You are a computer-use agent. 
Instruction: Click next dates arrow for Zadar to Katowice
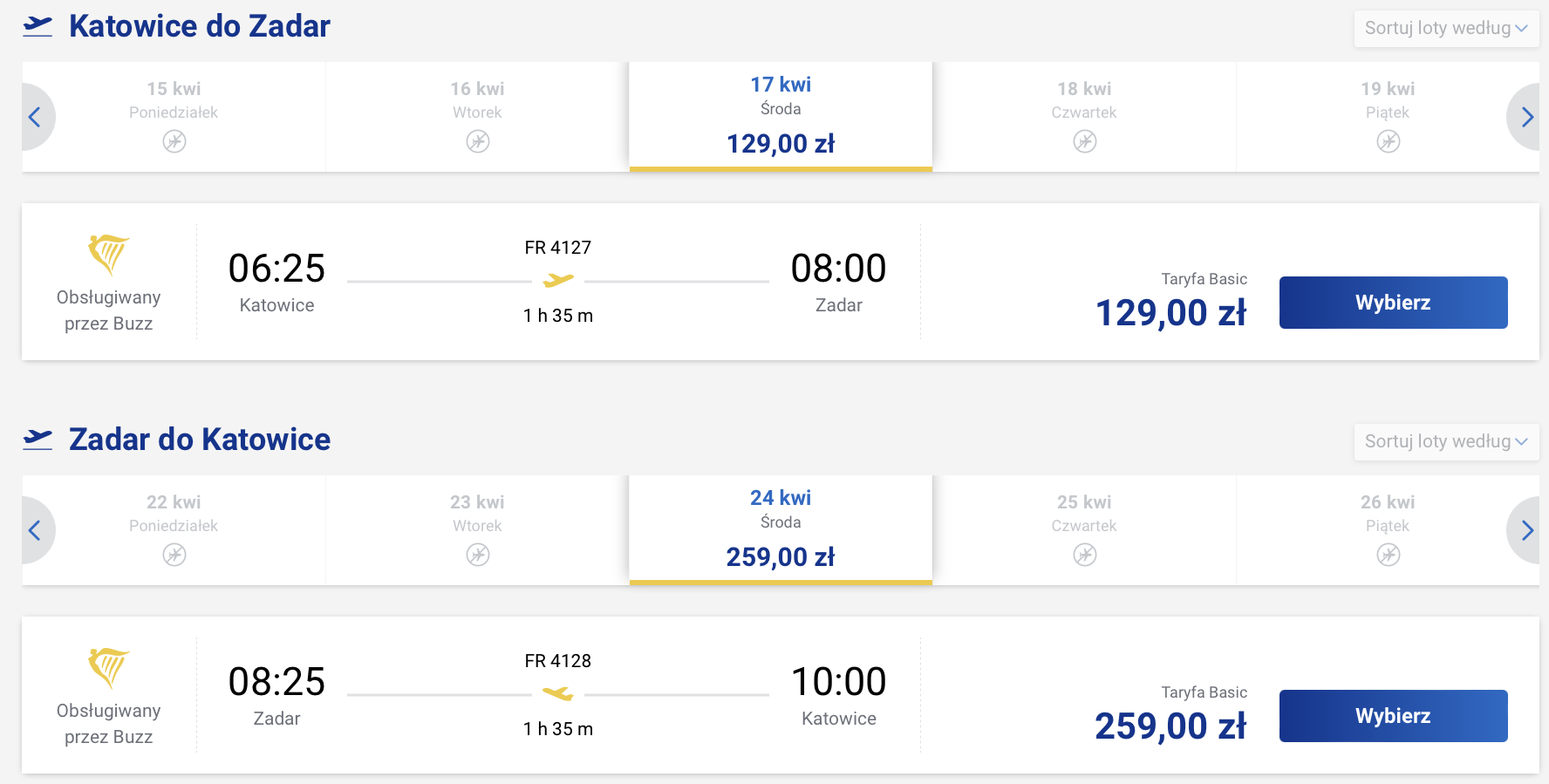tap(1526, 530)
